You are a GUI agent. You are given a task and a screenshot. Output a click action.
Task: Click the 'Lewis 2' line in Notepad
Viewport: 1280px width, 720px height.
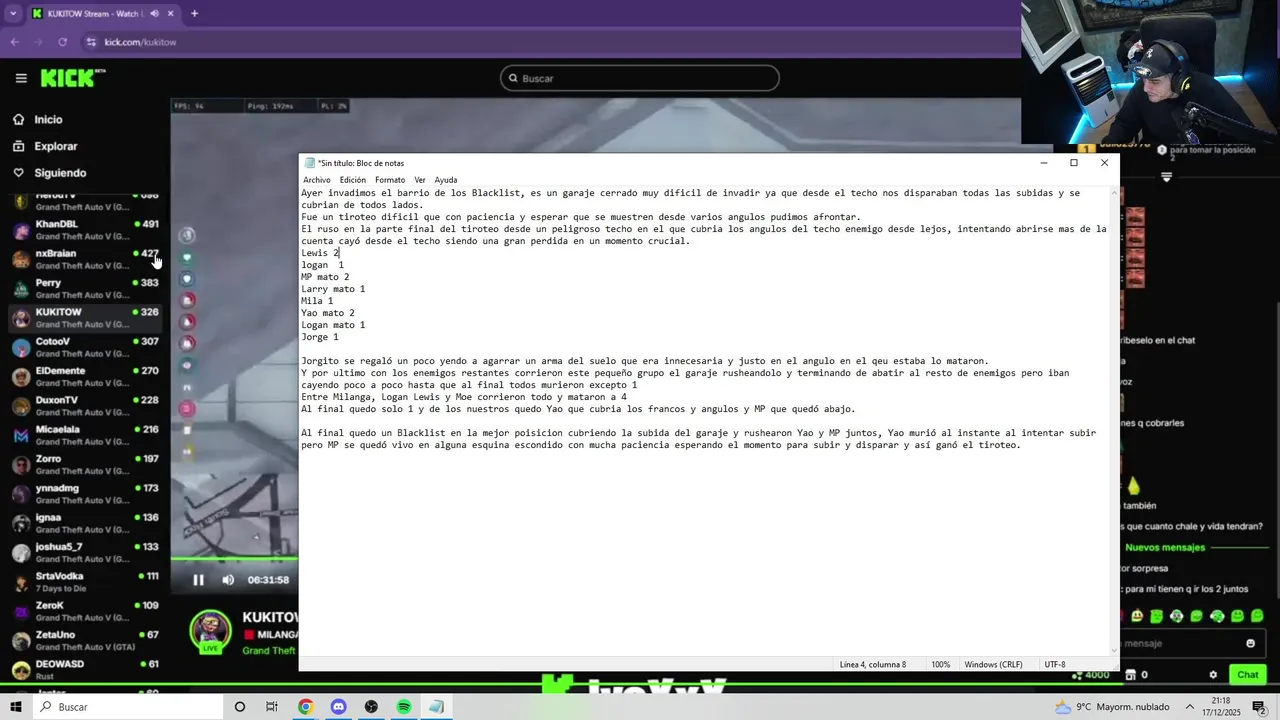point(320,253)
